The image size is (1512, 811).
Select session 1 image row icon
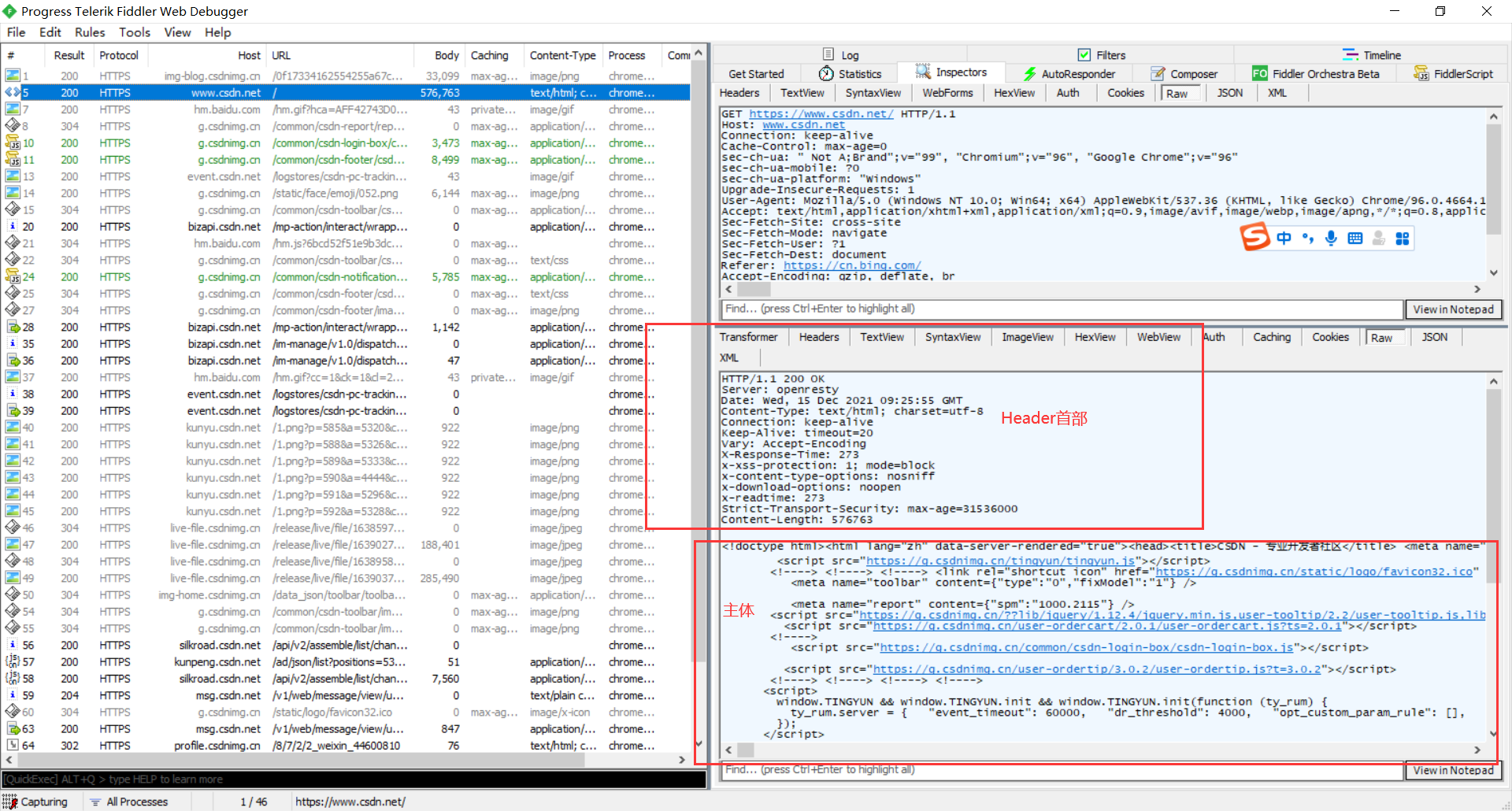tap(13, 76)
